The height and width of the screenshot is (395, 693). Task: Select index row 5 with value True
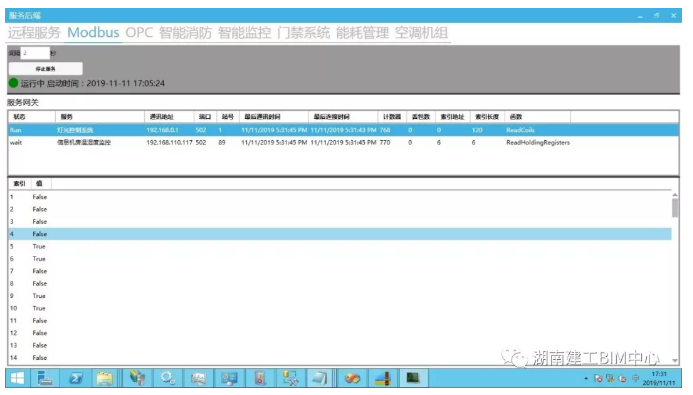pyautogui.click(x=340, y=246)
